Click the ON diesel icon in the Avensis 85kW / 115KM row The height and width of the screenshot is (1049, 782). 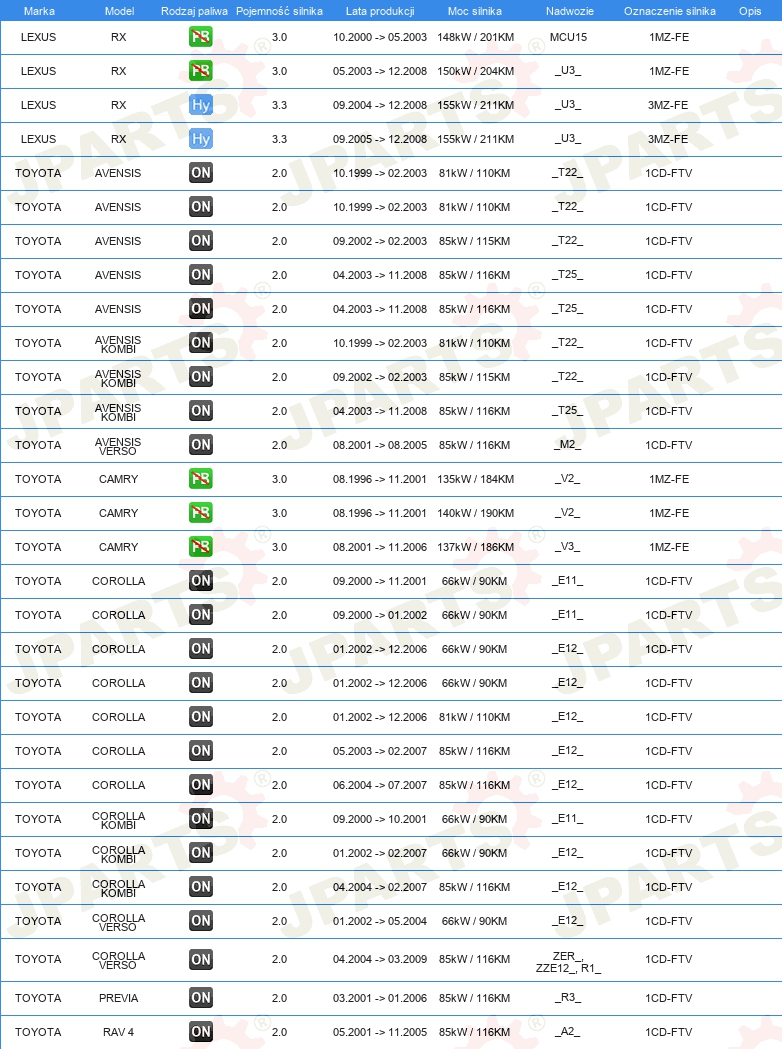click(201, 241)
